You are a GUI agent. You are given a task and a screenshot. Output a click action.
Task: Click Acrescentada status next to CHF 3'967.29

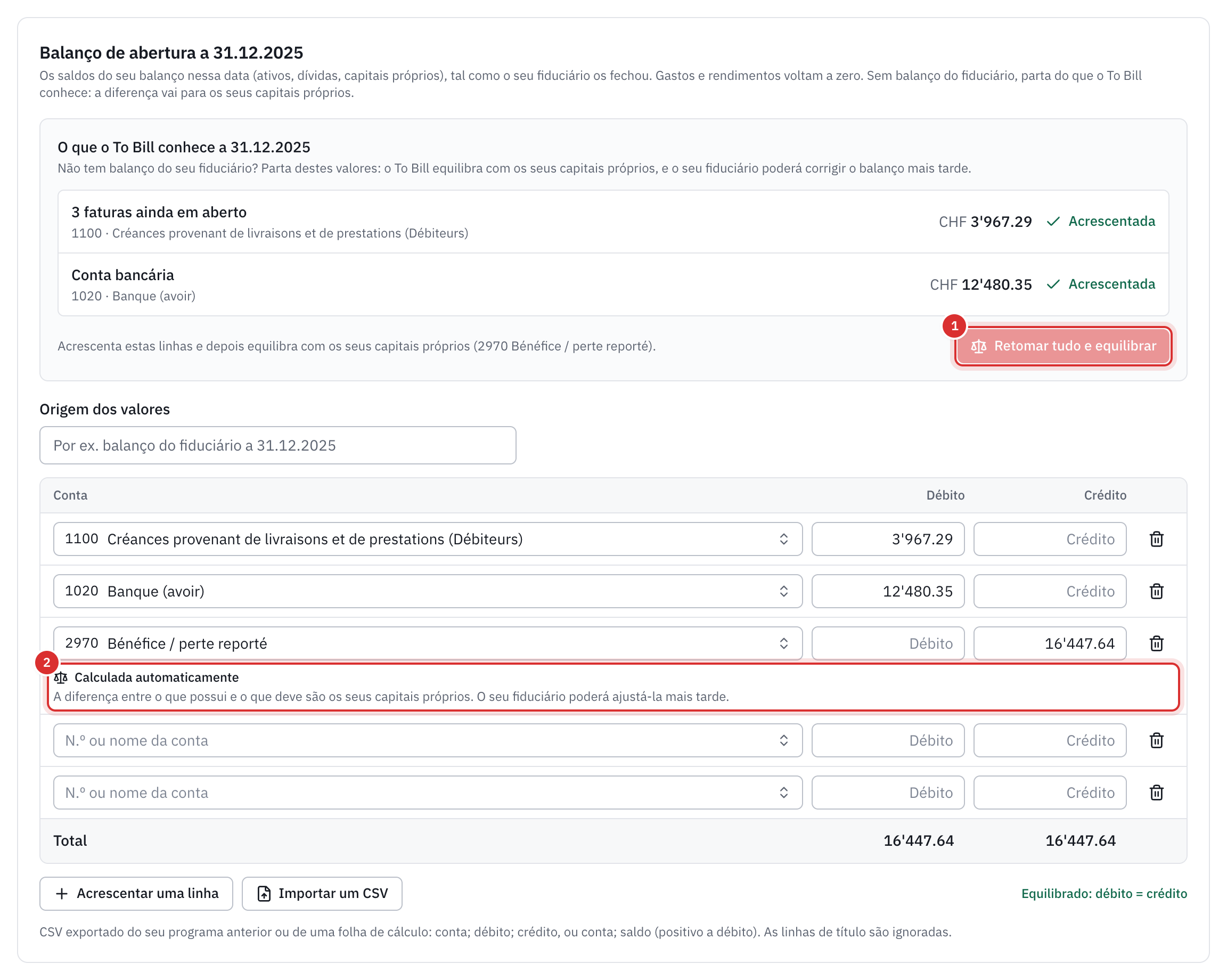[1101, 222]
